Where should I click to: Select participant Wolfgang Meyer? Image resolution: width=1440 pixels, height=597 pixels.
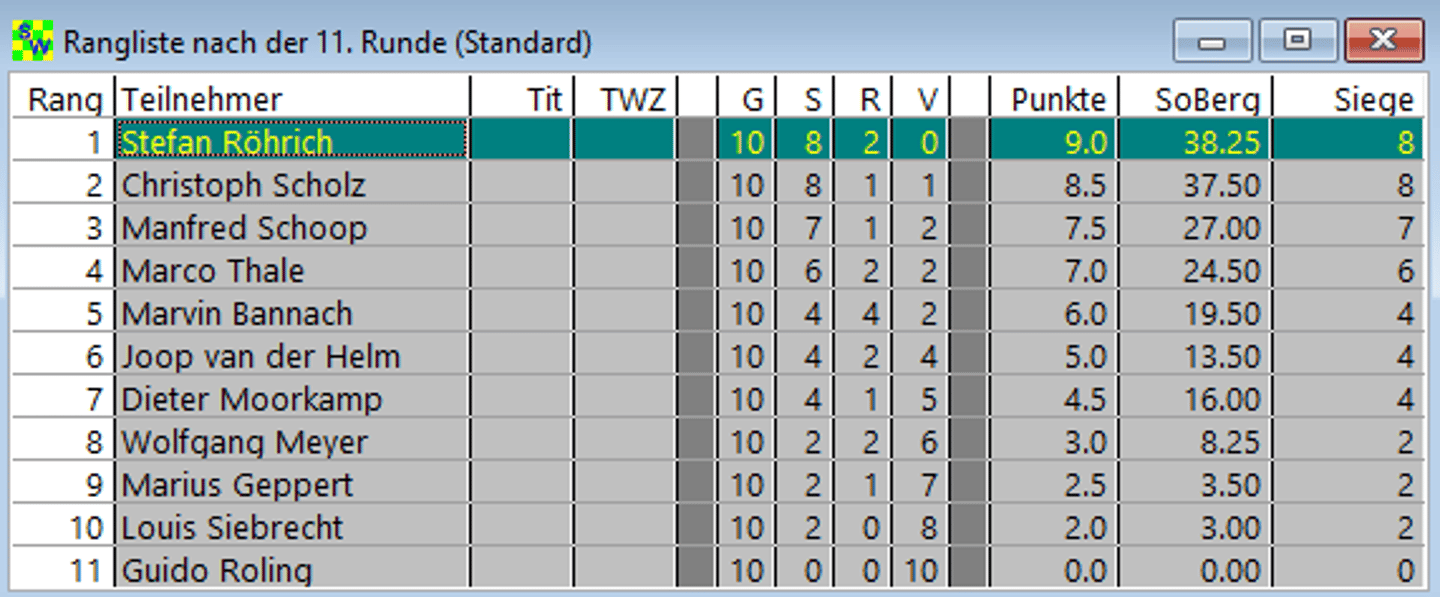[245, 443]
